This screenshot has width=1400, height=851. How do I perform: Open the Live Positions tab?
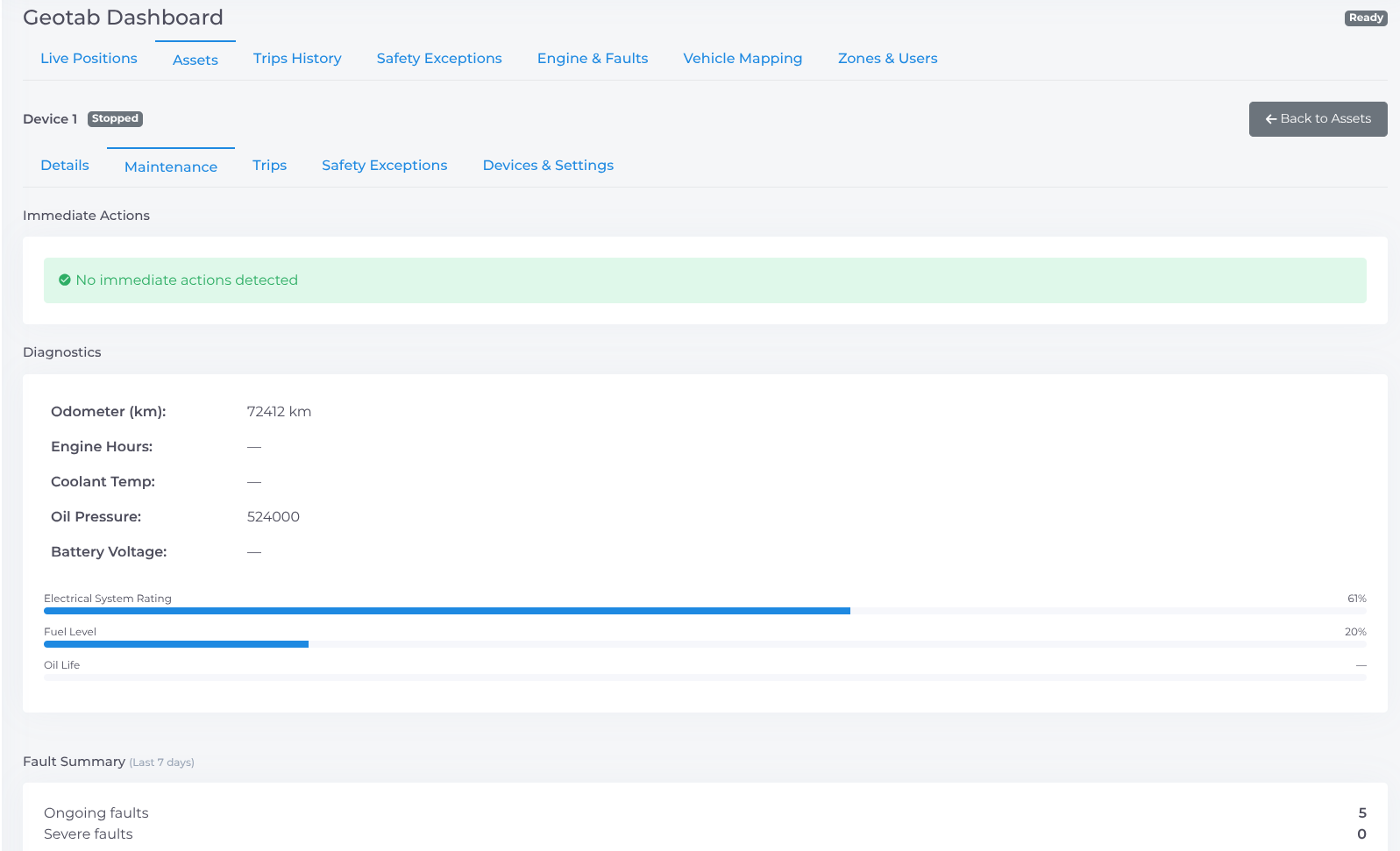click(x=89, y=59)
